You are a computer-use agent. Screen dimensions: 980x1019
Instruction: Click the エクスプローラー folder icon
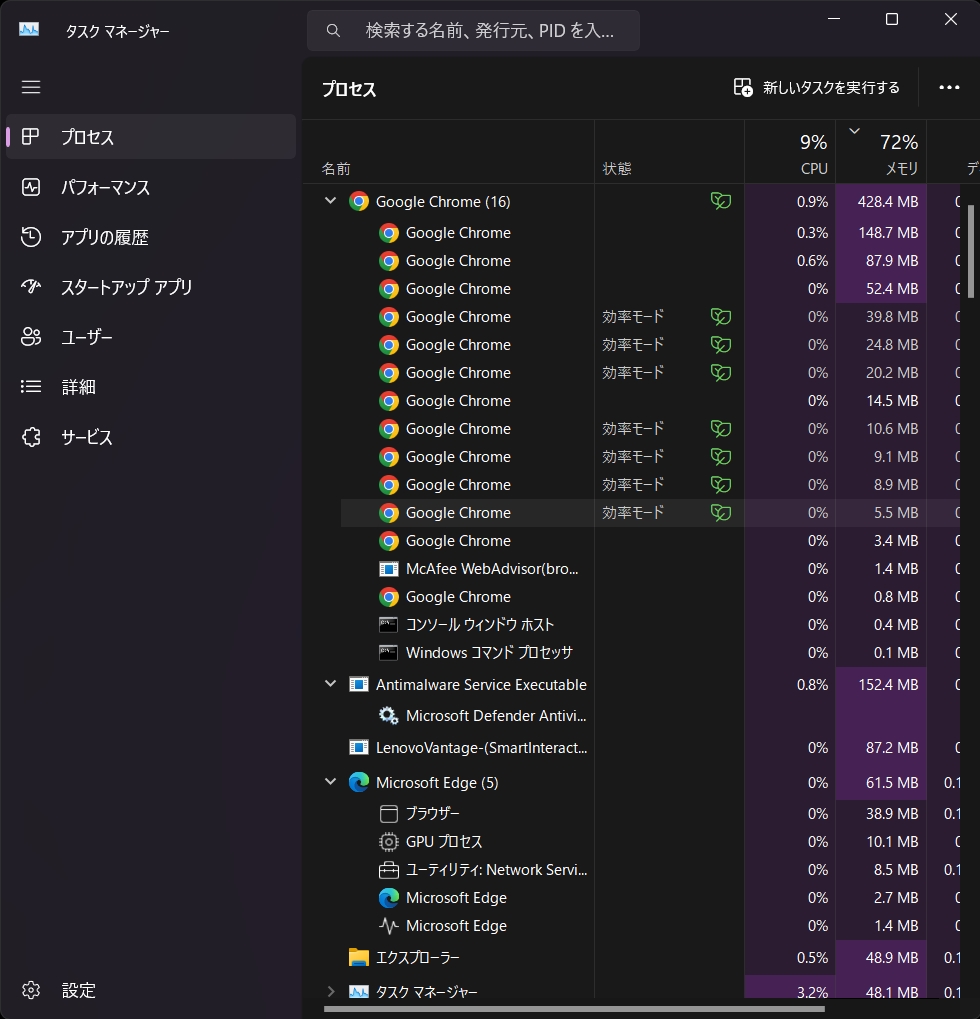point(359,957)
